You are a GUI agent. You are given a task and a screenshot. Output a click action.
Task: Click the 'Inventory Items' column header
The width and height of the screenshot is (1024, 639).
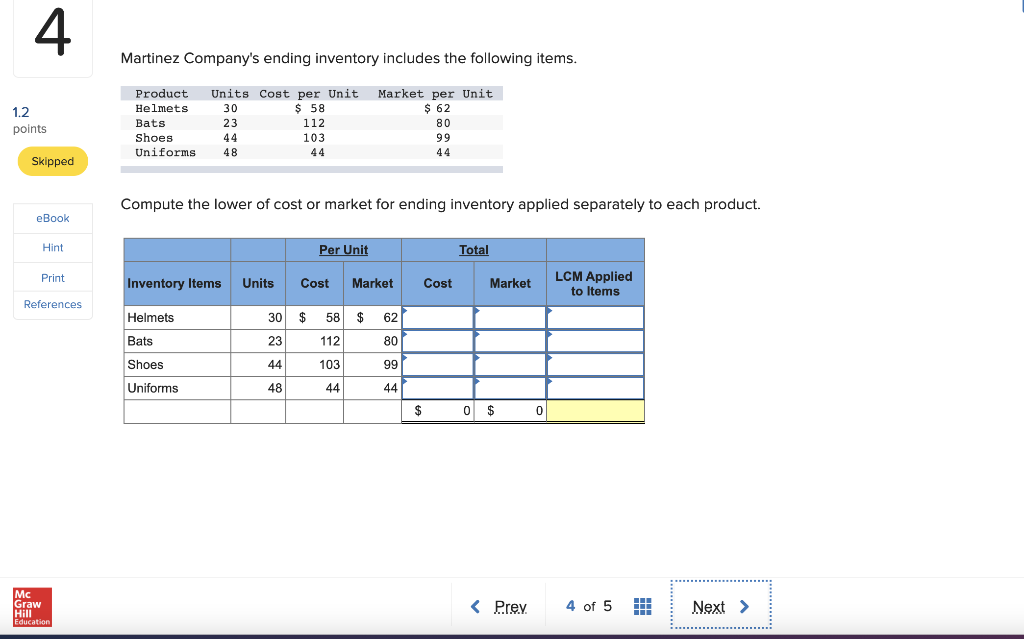coord(174,284)
